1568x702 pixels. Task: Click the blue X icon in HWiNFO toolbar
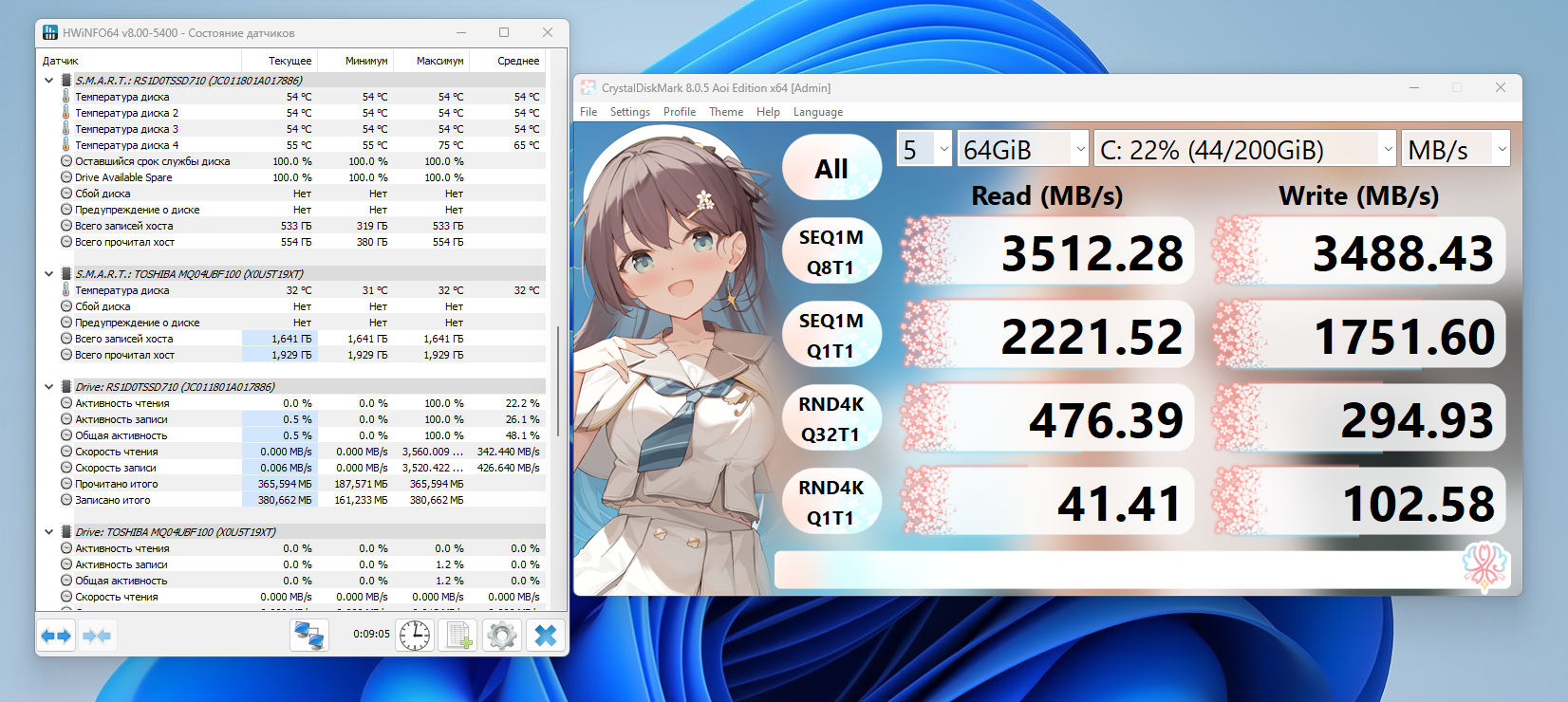(546, 636)
